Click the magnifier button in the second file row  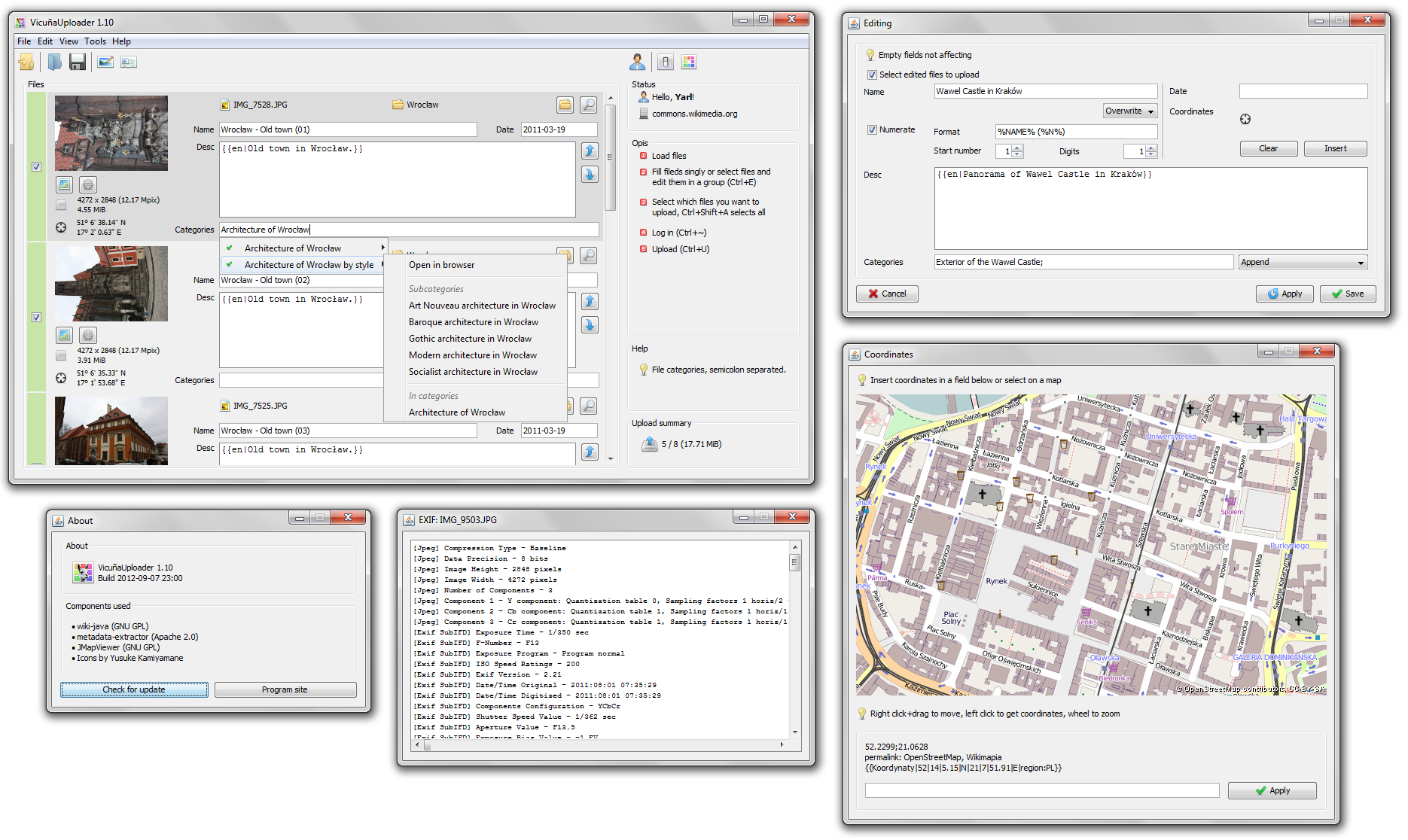tap(589, 255)
